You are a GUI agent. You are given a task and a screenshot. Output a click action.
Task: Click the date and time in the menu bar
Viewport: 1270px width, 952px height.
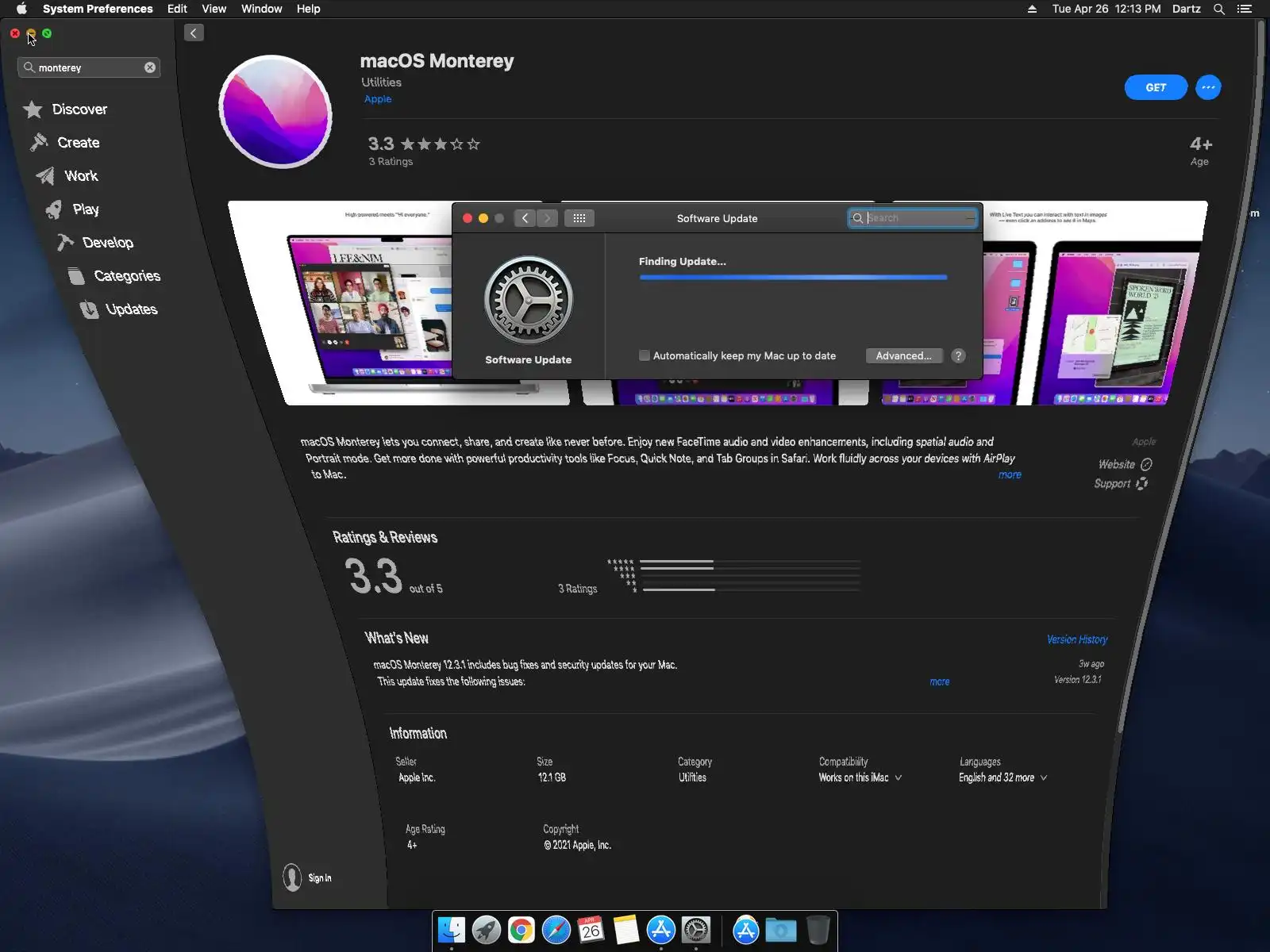(1106, 9)
